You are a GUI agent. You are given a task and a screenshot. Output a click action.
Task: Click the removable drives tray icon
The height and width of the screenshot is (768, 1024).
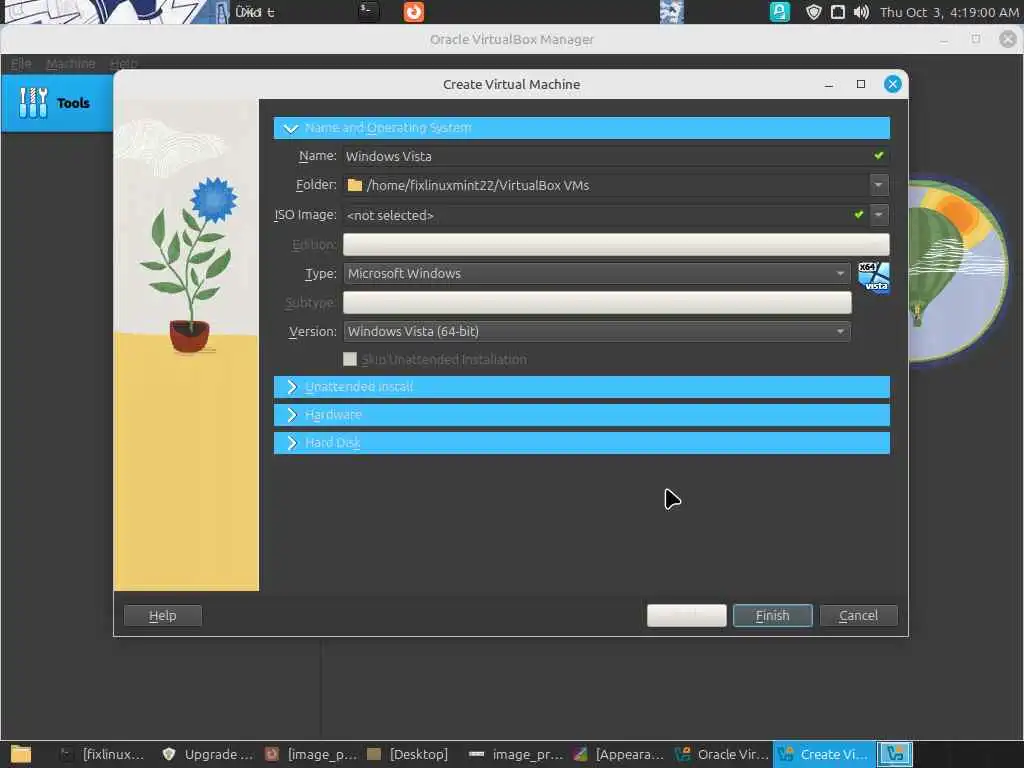coord(837,12)
